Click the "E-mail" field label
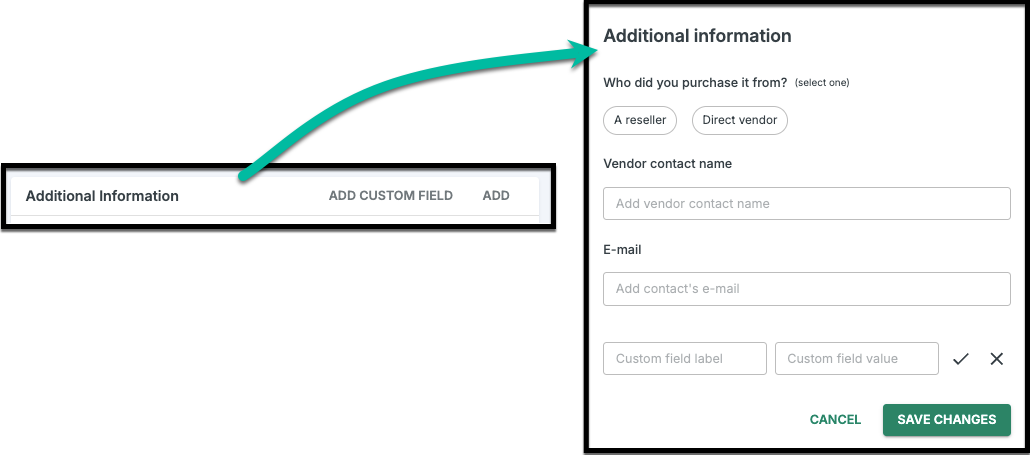1030x455 pixels. click(622, 249)
